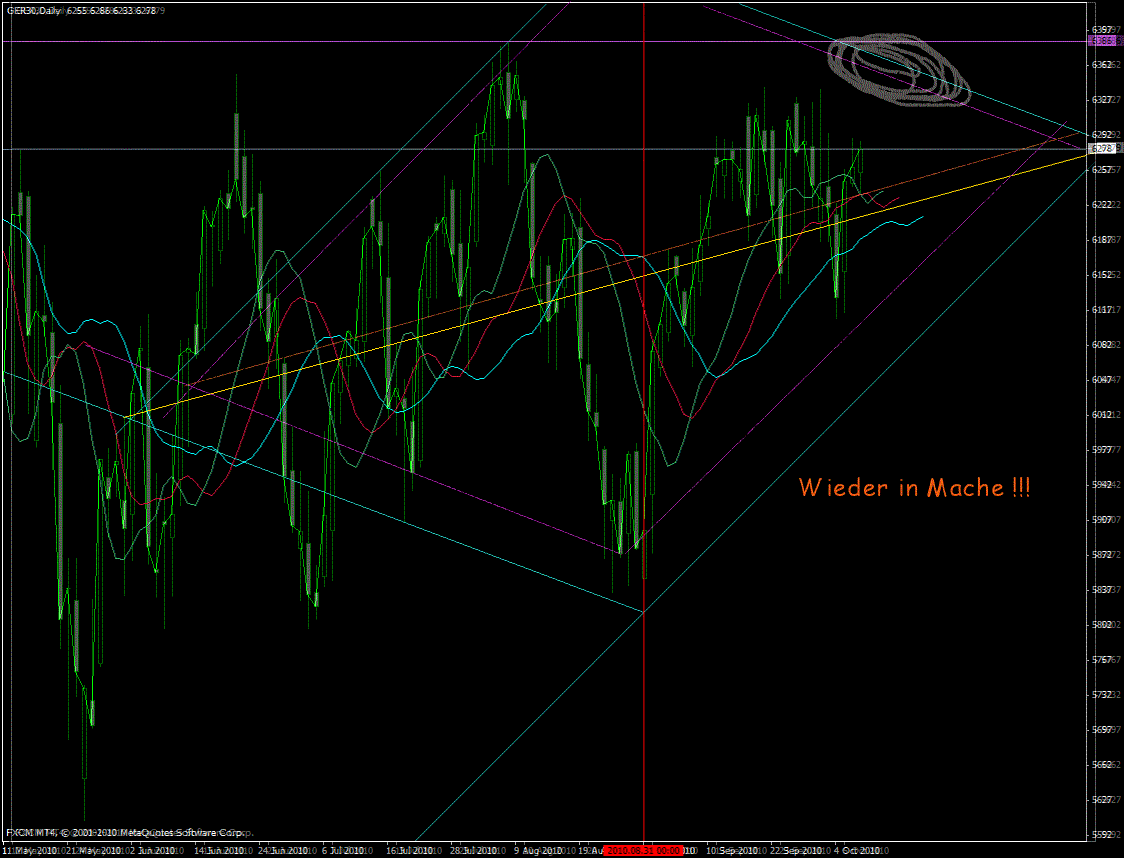Screen dimensions: 1124x858
Task: Click the 9 Aug 2010 date label
Action: tap(539, 850)
